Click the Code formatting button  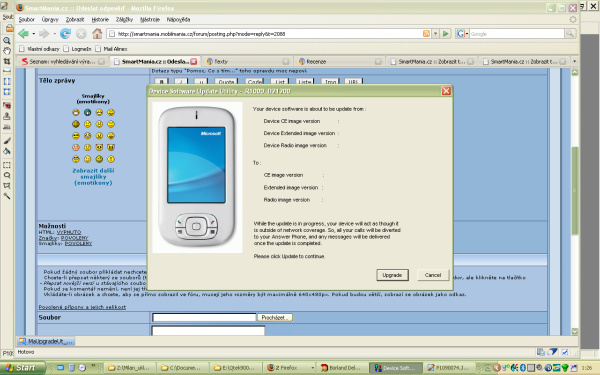(x=255, y=81)
